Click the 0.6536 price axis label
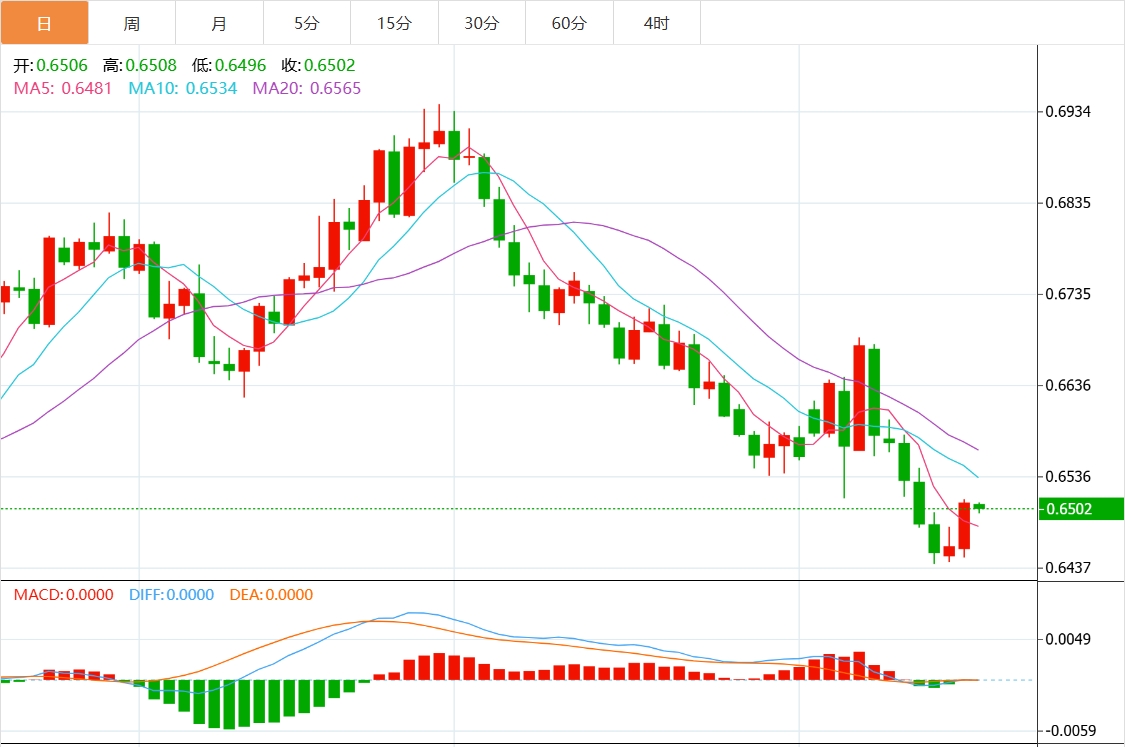Image resolution: width=1131 pixels, height=747 pixels. (1068, 477)
